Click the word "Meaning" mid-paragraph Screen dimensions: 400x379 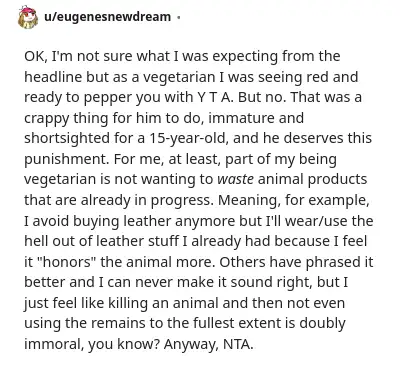(249, 200)
